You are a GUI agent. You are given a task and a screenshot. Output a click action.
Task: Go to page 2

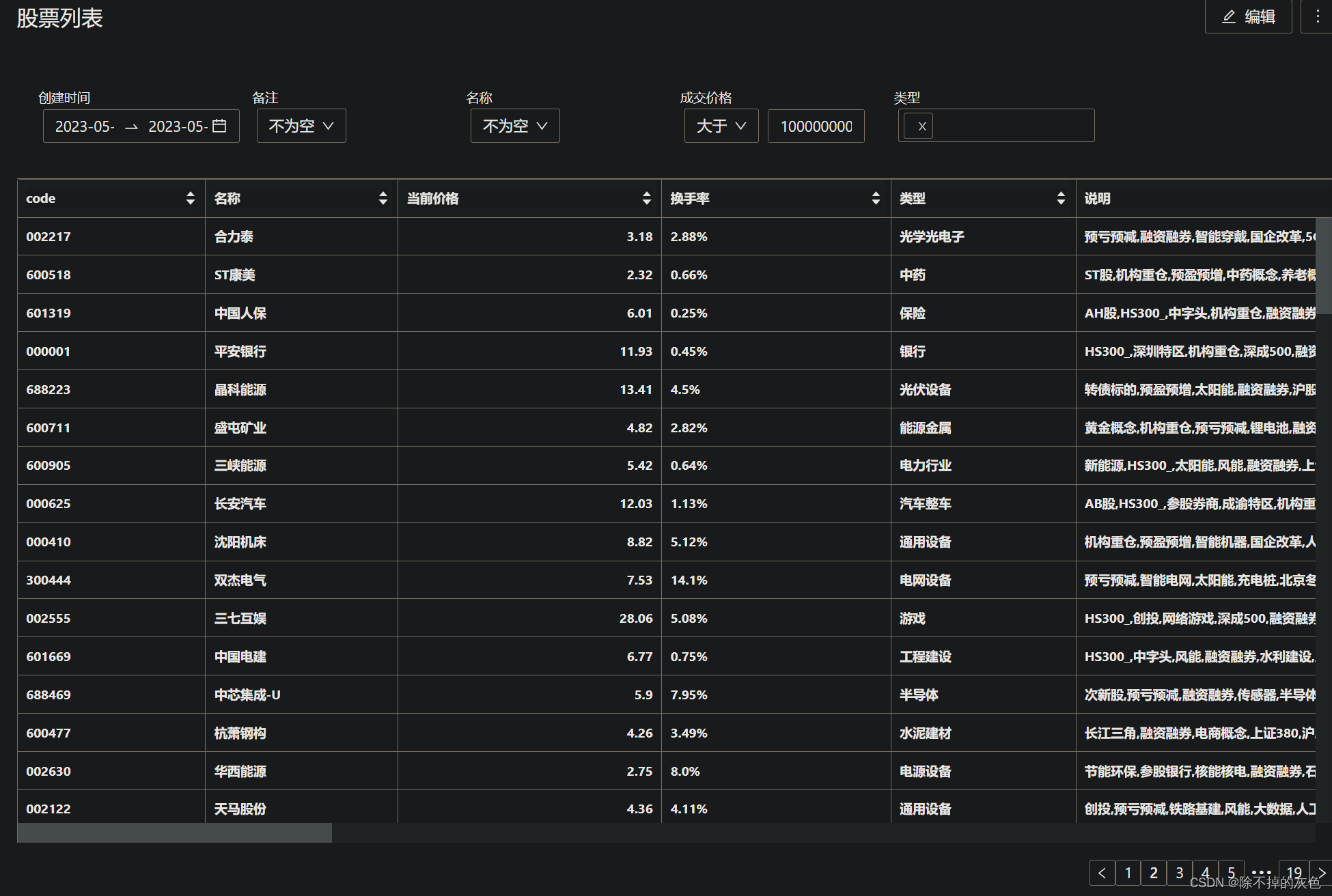pyautogui.click(x=1154, y=873)
